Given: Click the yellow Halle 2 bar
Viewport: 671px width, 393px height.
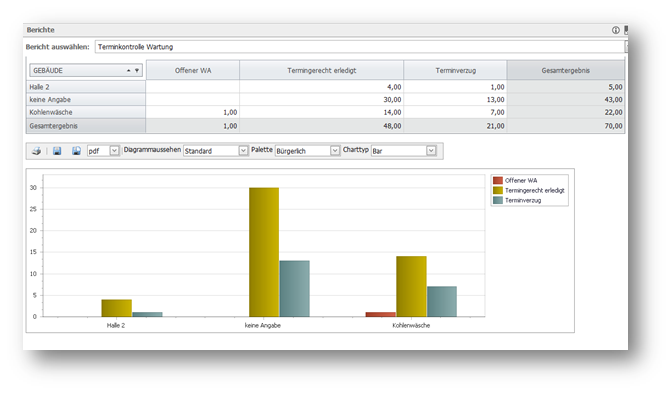Looking at the screenshot, I should click(117, 308).
